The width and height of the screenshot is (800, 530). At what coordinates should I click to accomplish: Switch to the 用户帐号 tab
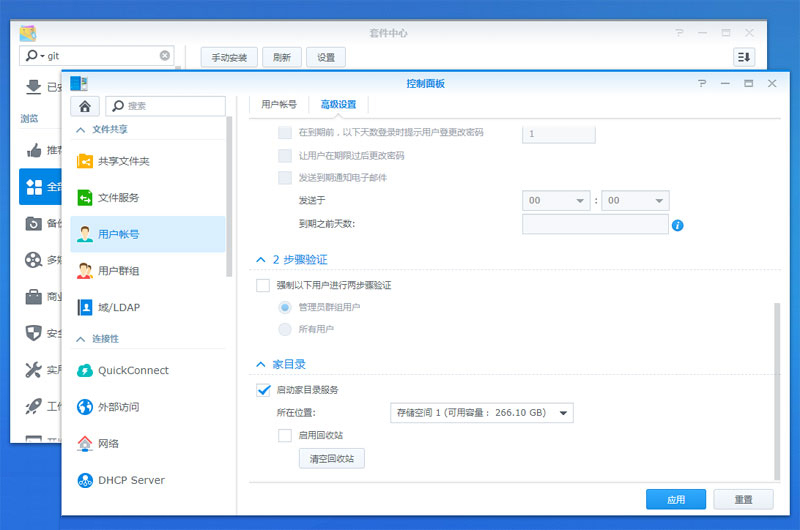click(x=278, y=104)
